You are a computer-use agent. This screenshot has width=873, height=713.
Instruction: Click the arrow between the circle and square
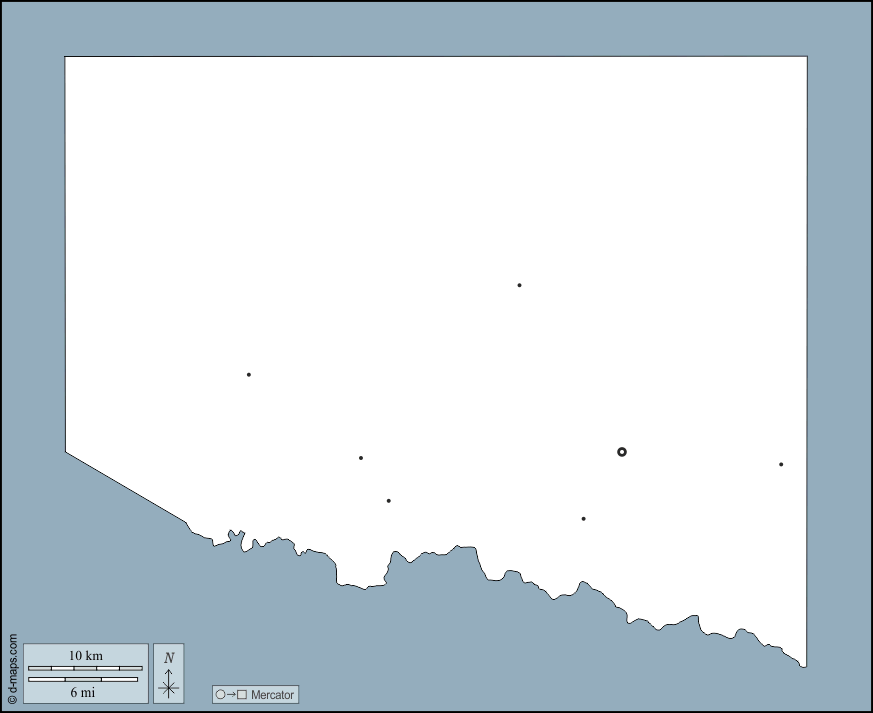click(231, 694)
